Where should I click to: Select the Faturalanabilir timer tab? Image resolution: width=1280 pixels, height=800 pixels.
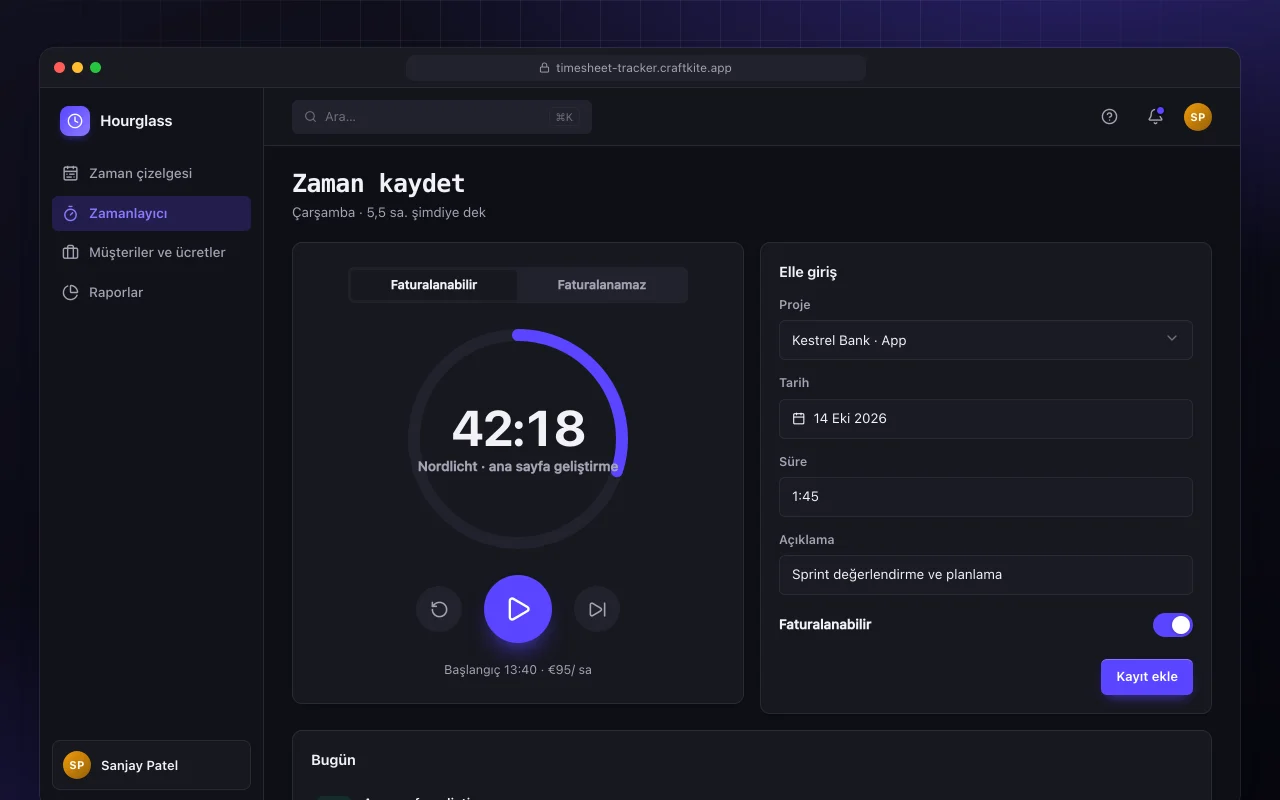tap(434, 285)
